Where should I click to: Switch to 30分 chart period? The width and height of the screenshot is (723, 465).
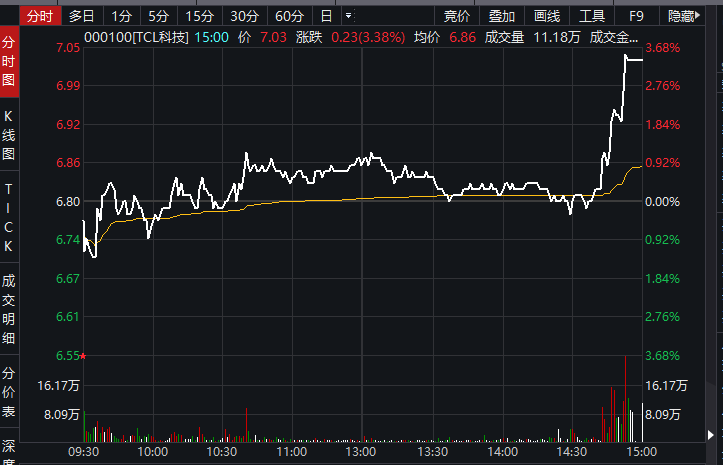pyautogui.click(x=244, y=16)
